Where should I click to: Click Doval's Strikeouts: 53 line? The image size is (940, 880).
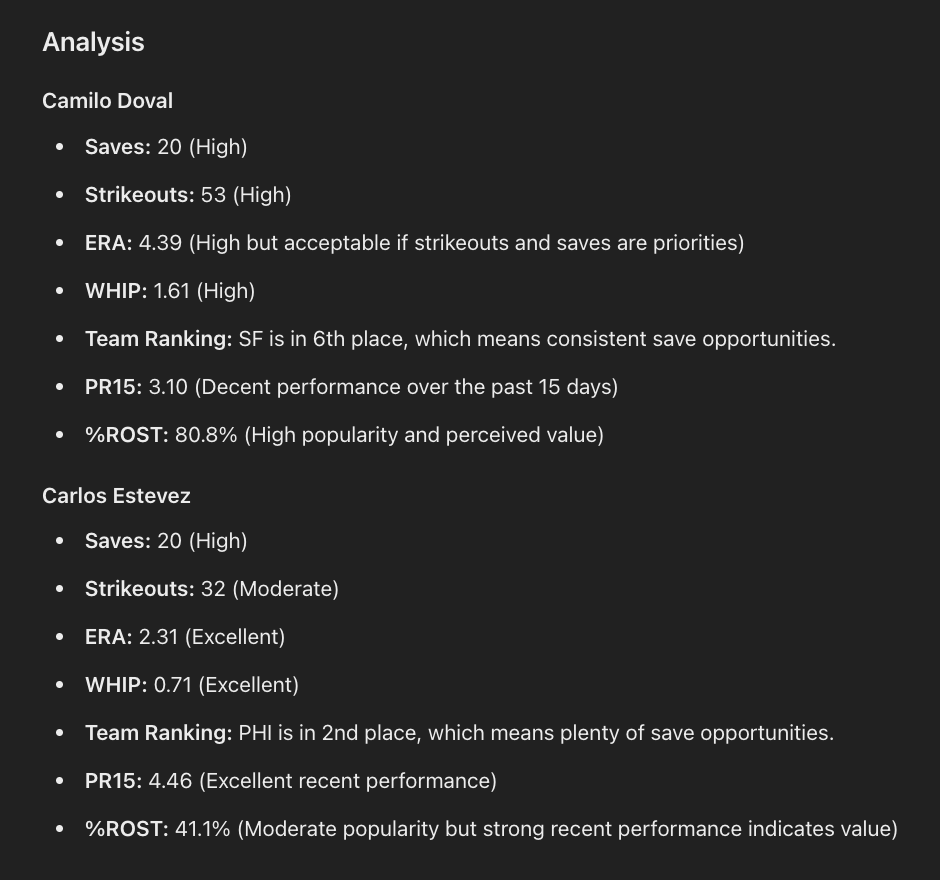187,195
